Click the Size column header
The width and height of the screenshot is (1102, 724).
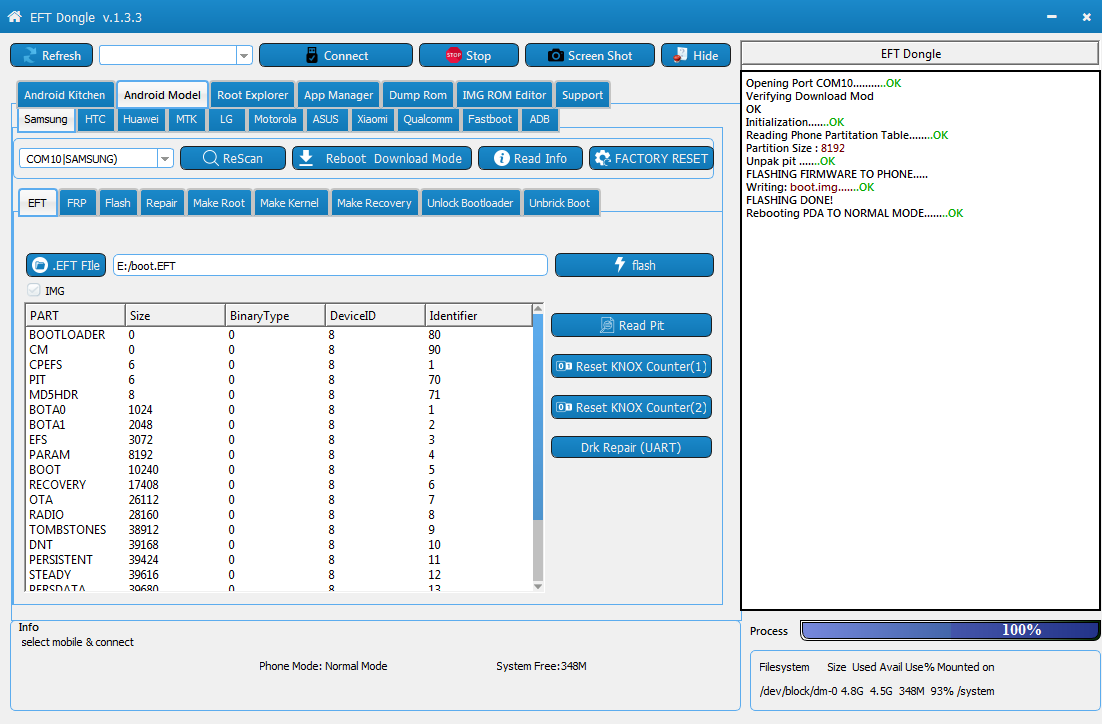pyautogui.click(x=175, y=316)
